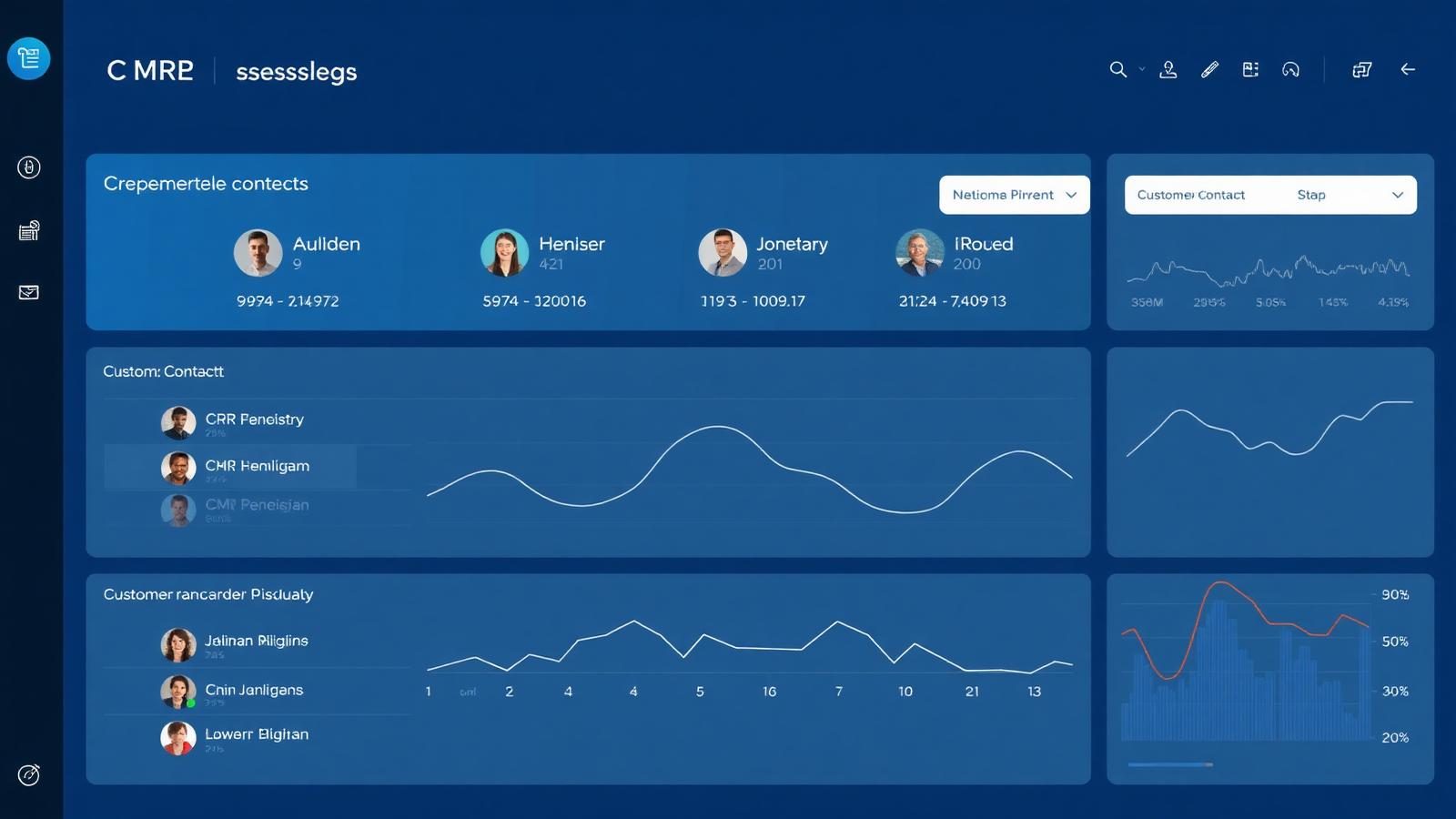Click x-axis label 21 on line chart
1456x819 pixels.
click(972, 692)
